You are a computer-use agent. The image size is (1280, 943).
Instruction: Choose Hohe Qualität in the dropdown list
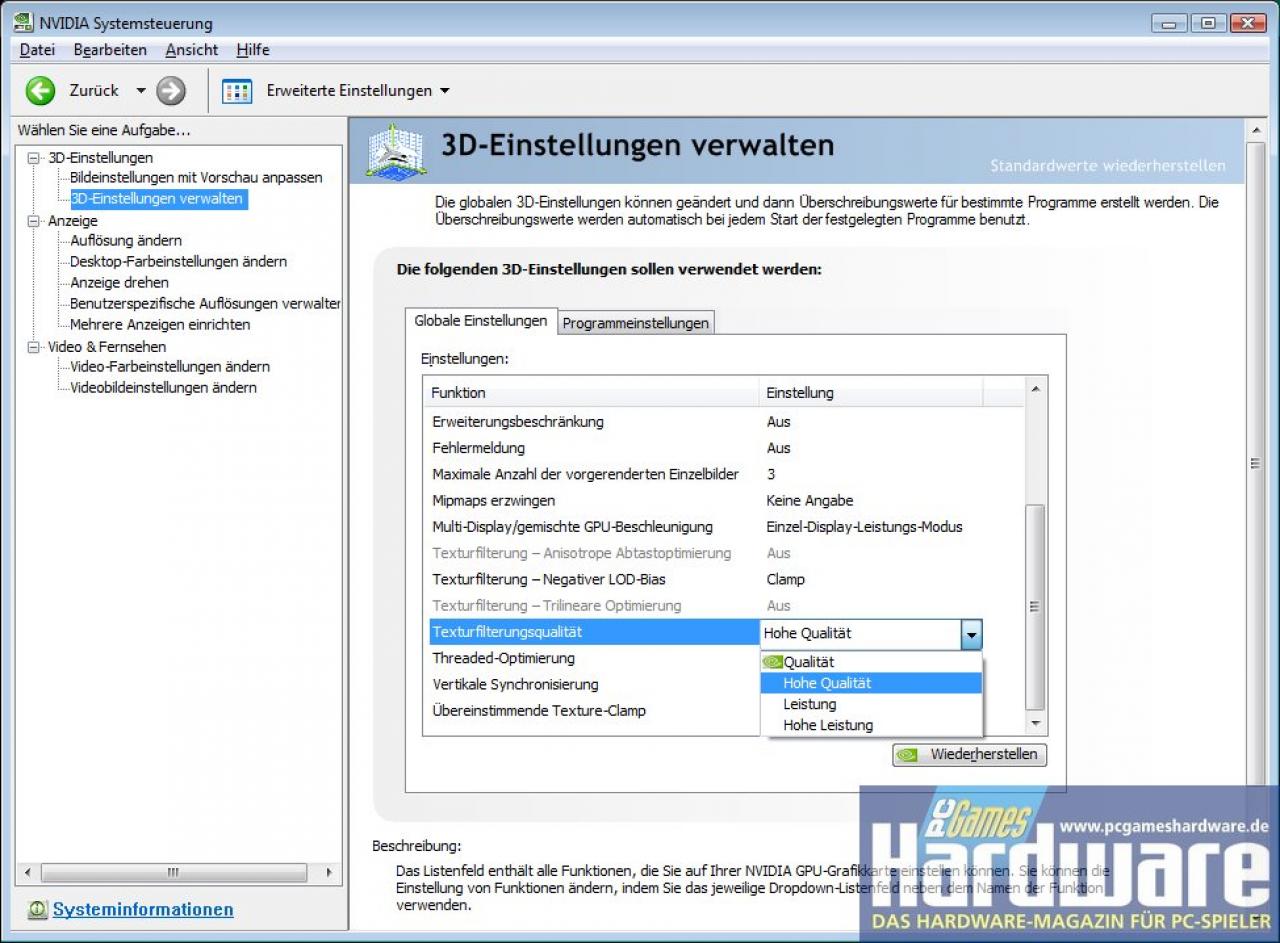(872, 683)
